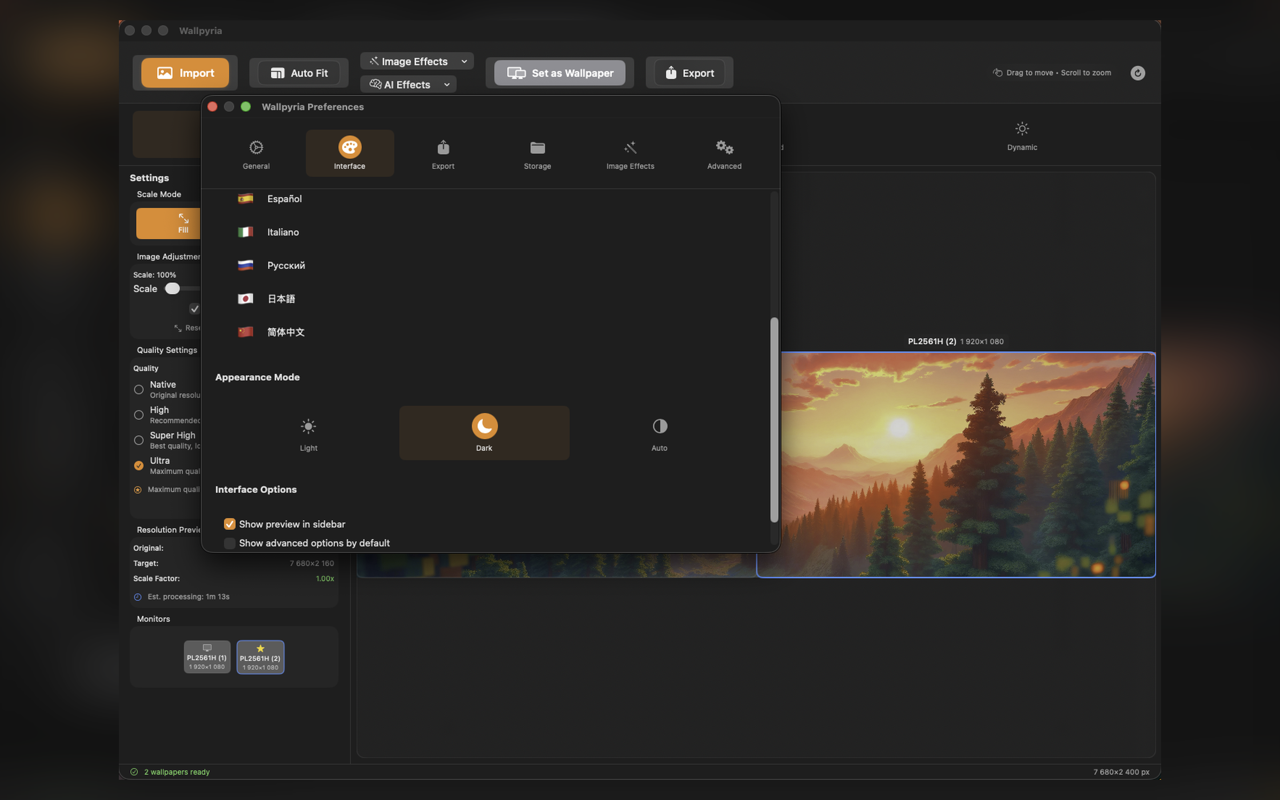
Task: Select Español language flag
Action: (245, 198)
